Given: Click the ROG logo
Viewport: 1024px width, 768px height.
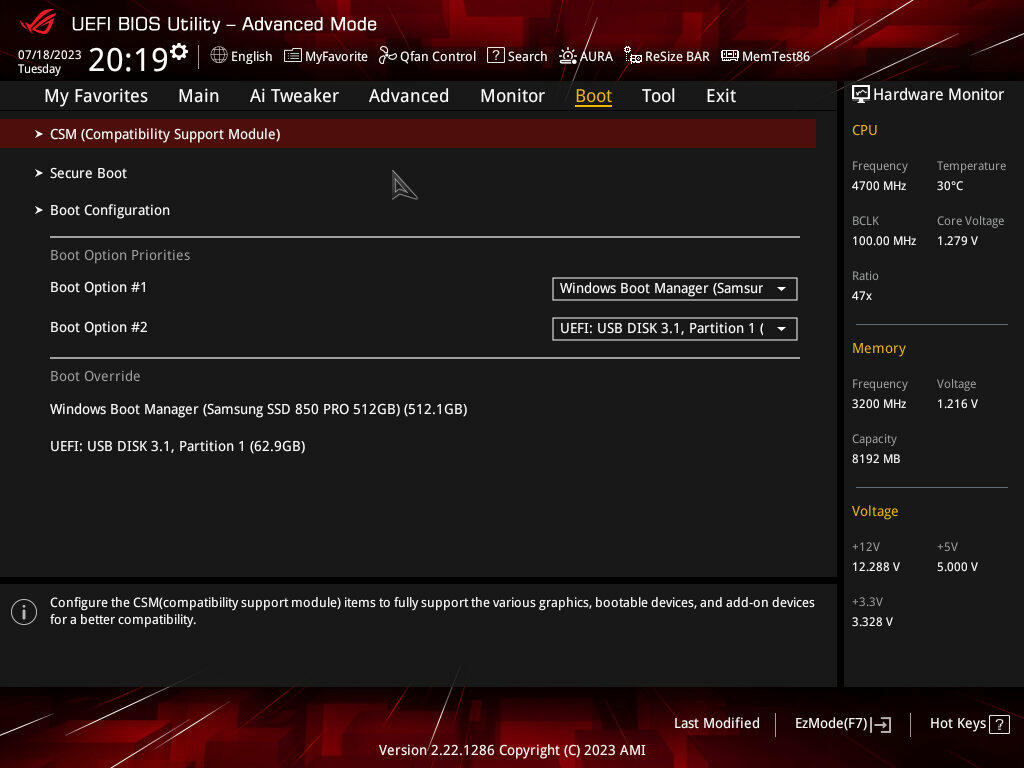Looking at the screenshot, I should (x=38, y=23).
